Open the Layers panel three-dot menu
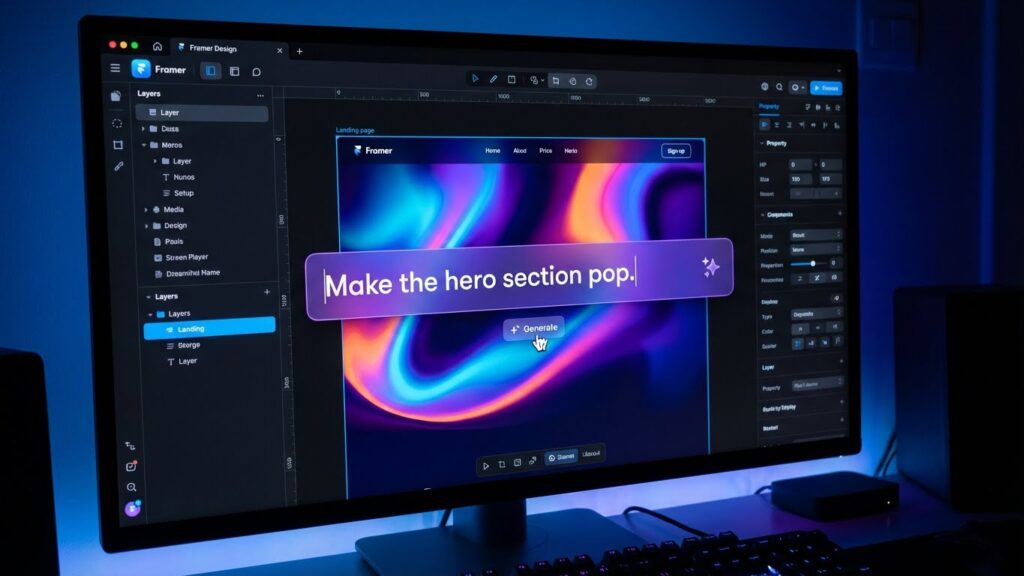This screenshot has width=1024, height=576. click(261, 95)
